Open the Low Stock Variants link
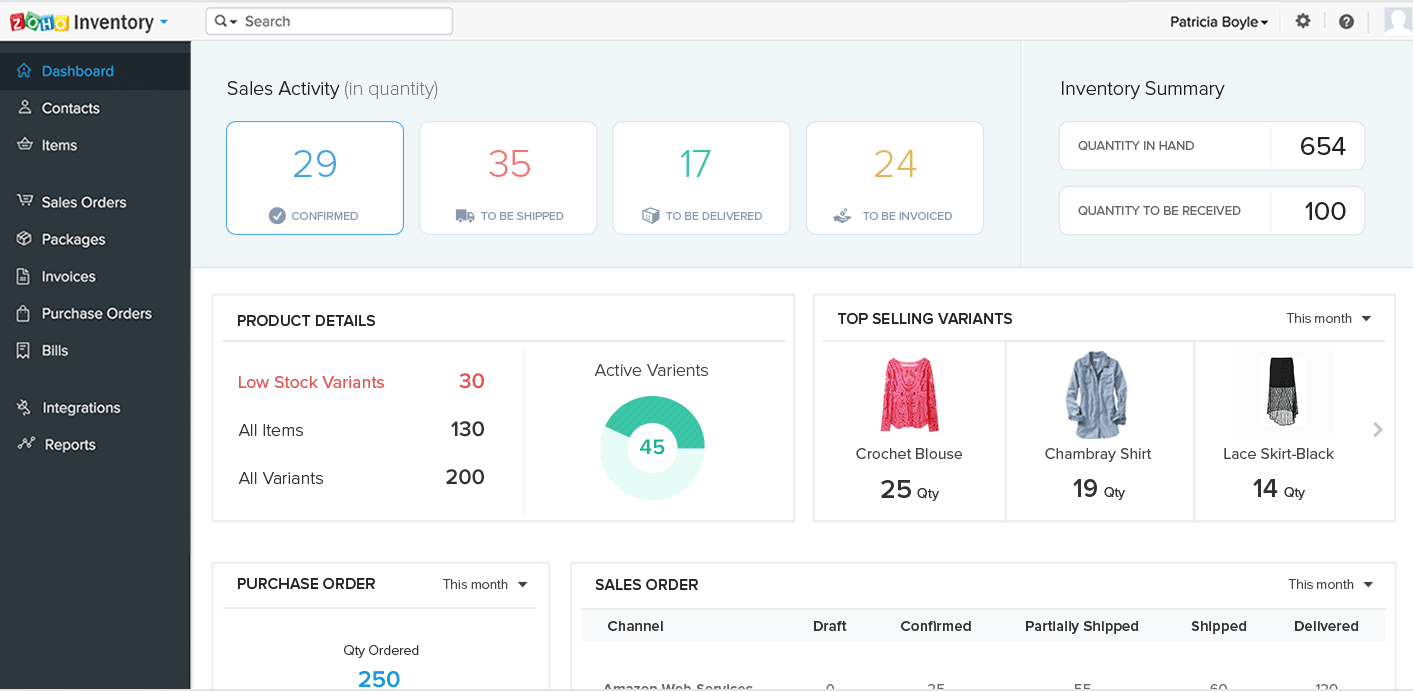Image resolution: width=1413 pixels, height=691 pixels. (x=311, y=382)
